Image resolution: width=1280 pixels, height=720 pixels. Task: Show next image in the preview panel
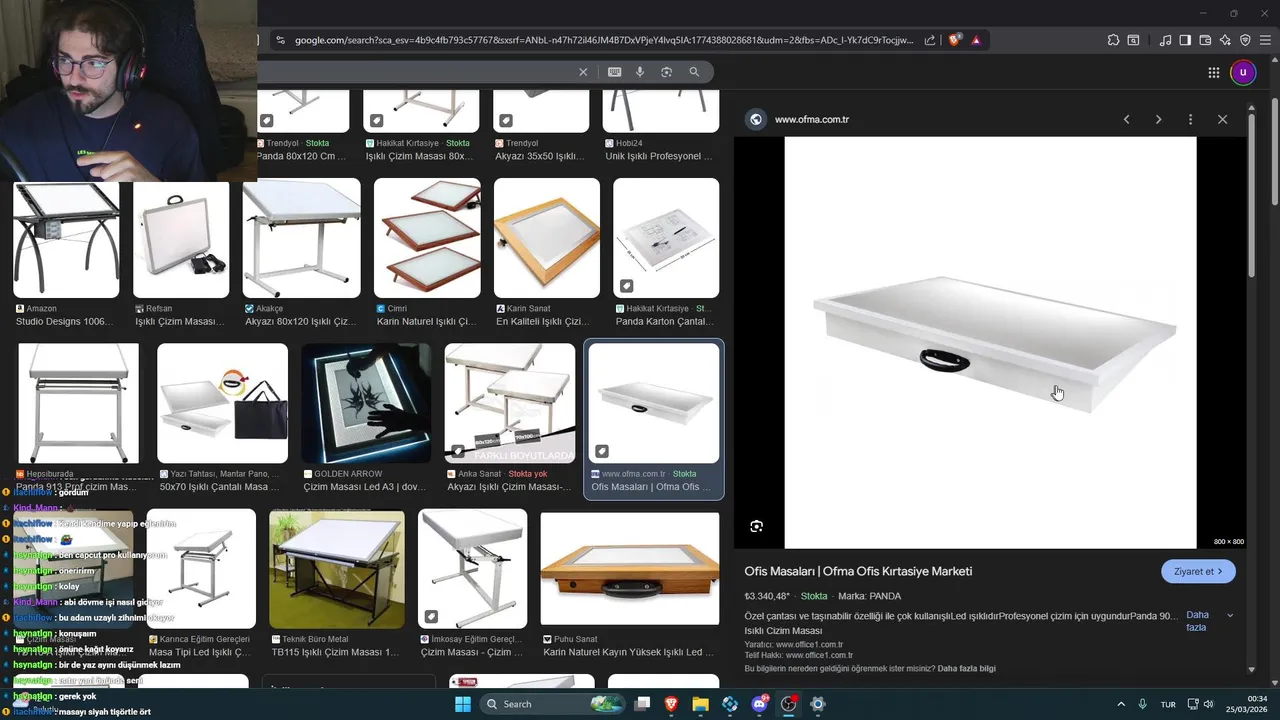1158,119
